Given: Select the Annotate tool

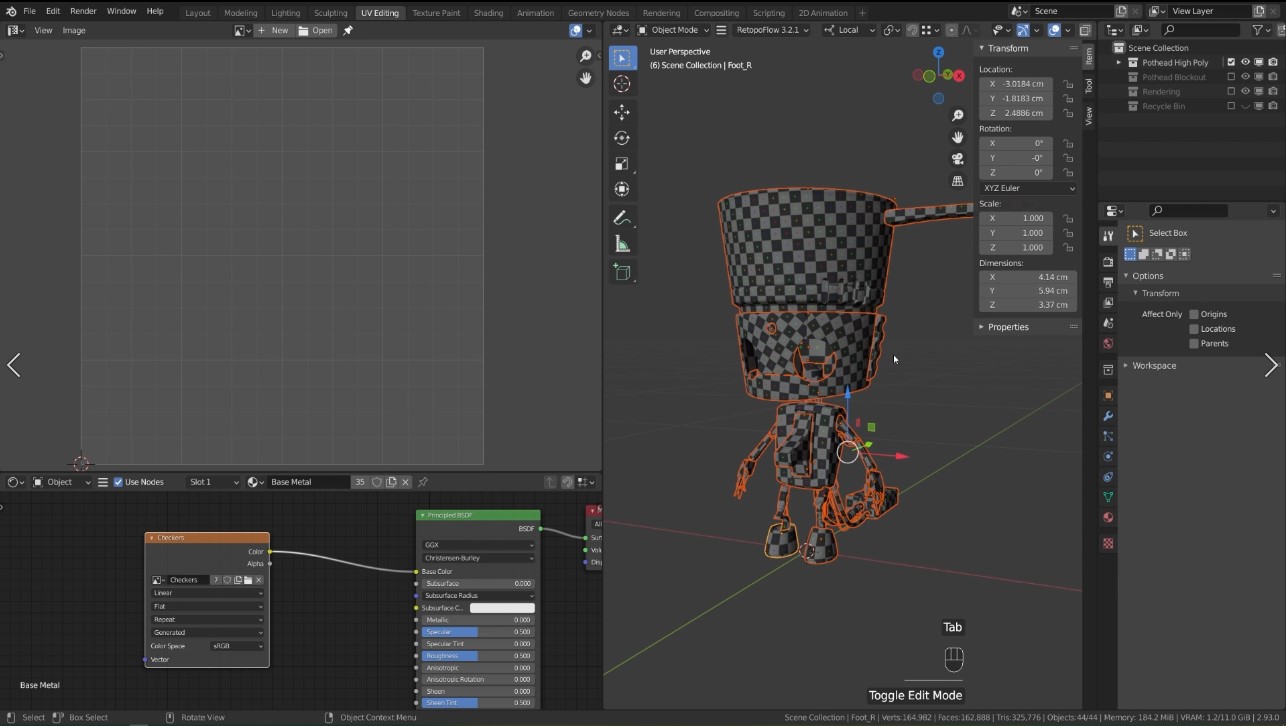Looking at the screenshot, I should pyautogui.click(x=622, y=218).
